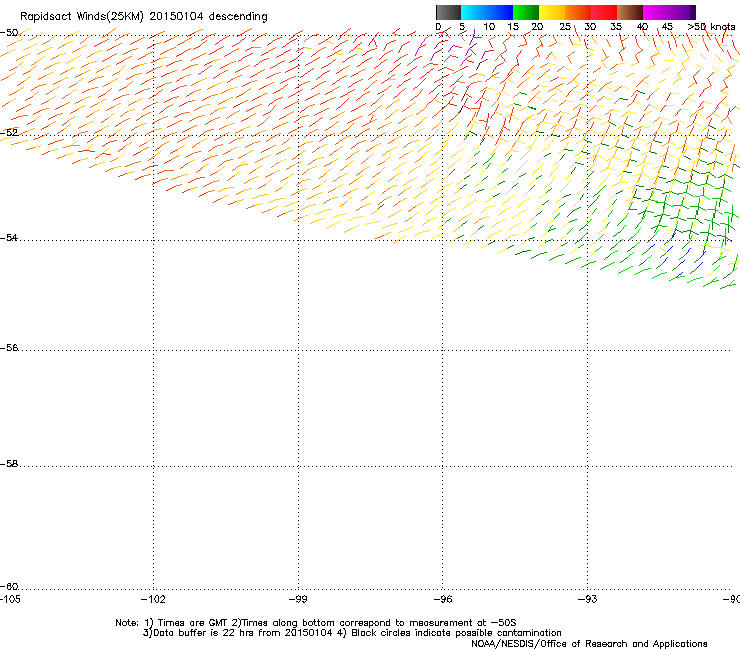Click the -96 longitude axis label
The image size is (740, 650).
click(442, 599)
